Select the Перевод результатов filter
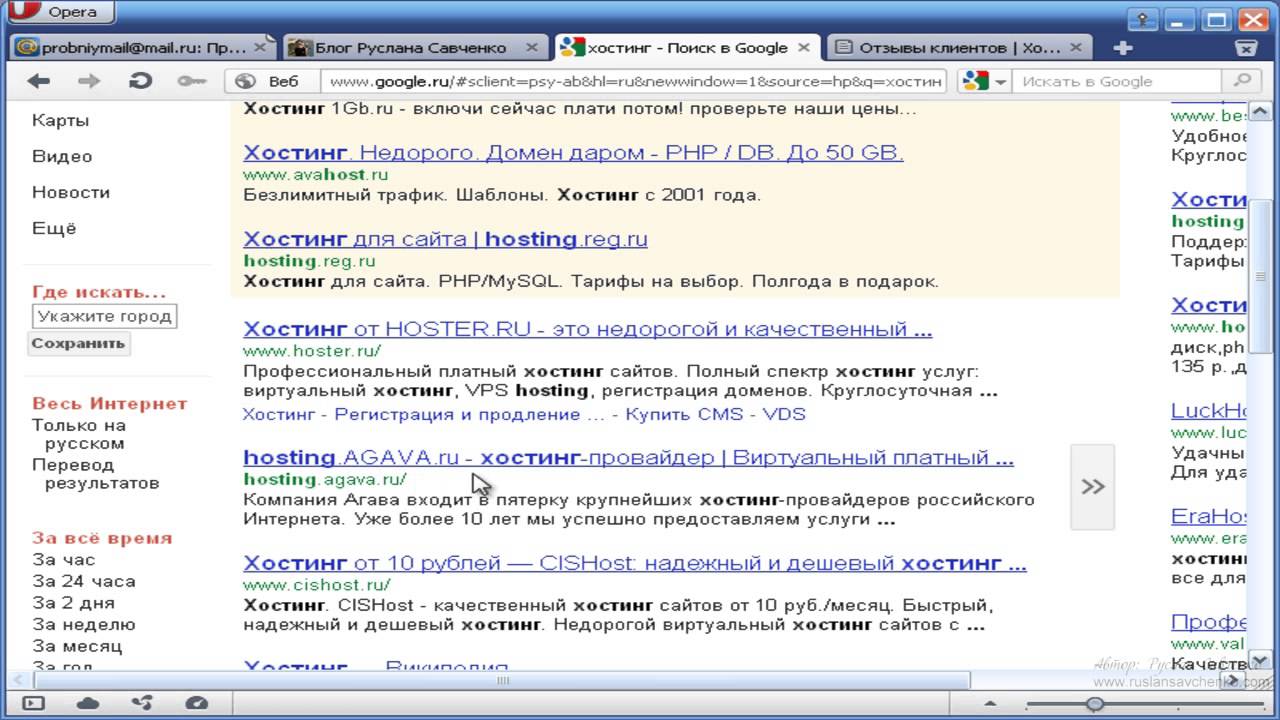 pos(95,474)
